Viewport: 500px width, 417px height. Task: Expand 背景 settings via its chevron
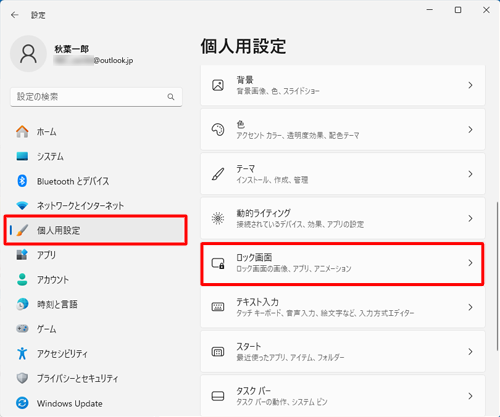pyautogui.click(x=470, y=85)
